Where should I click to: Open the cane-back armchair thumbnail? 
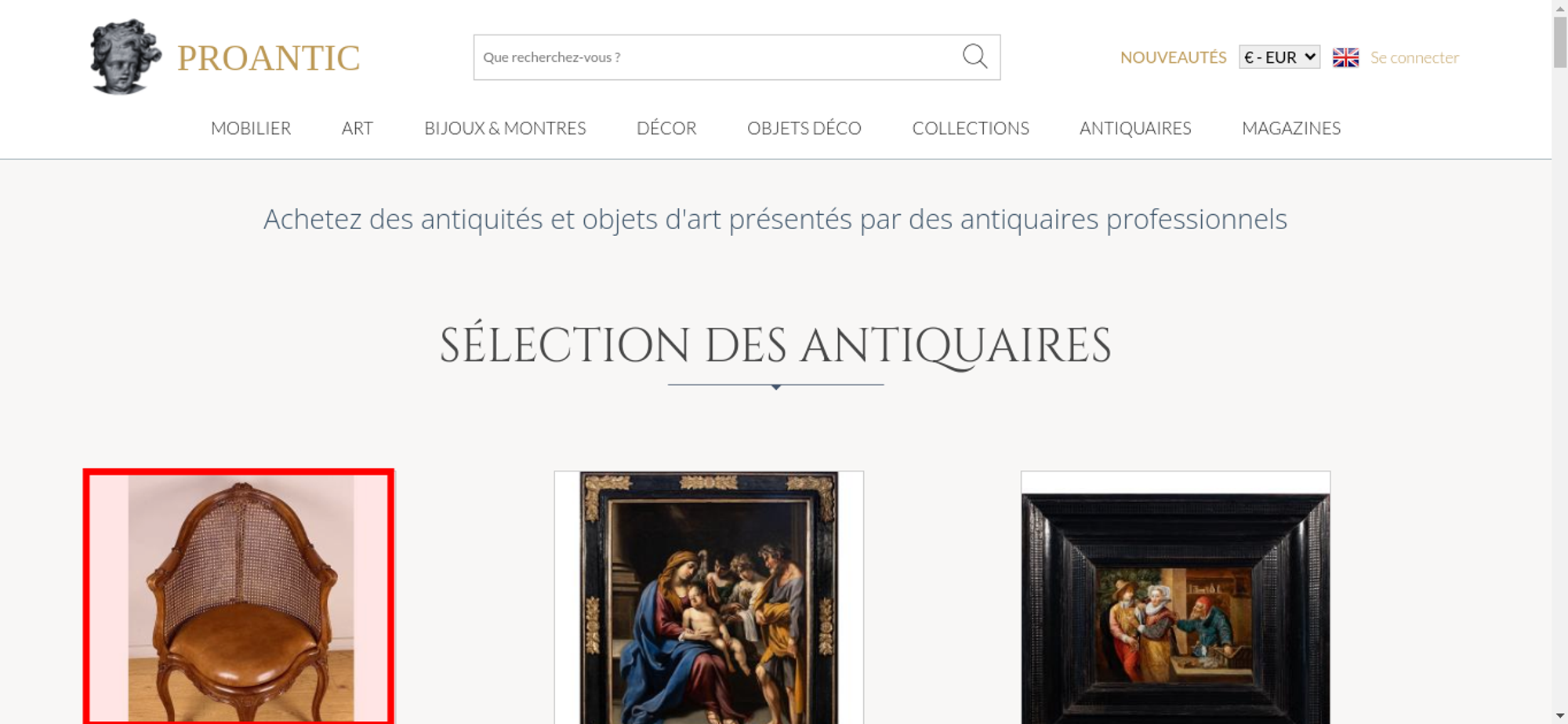tap(239, 597)
